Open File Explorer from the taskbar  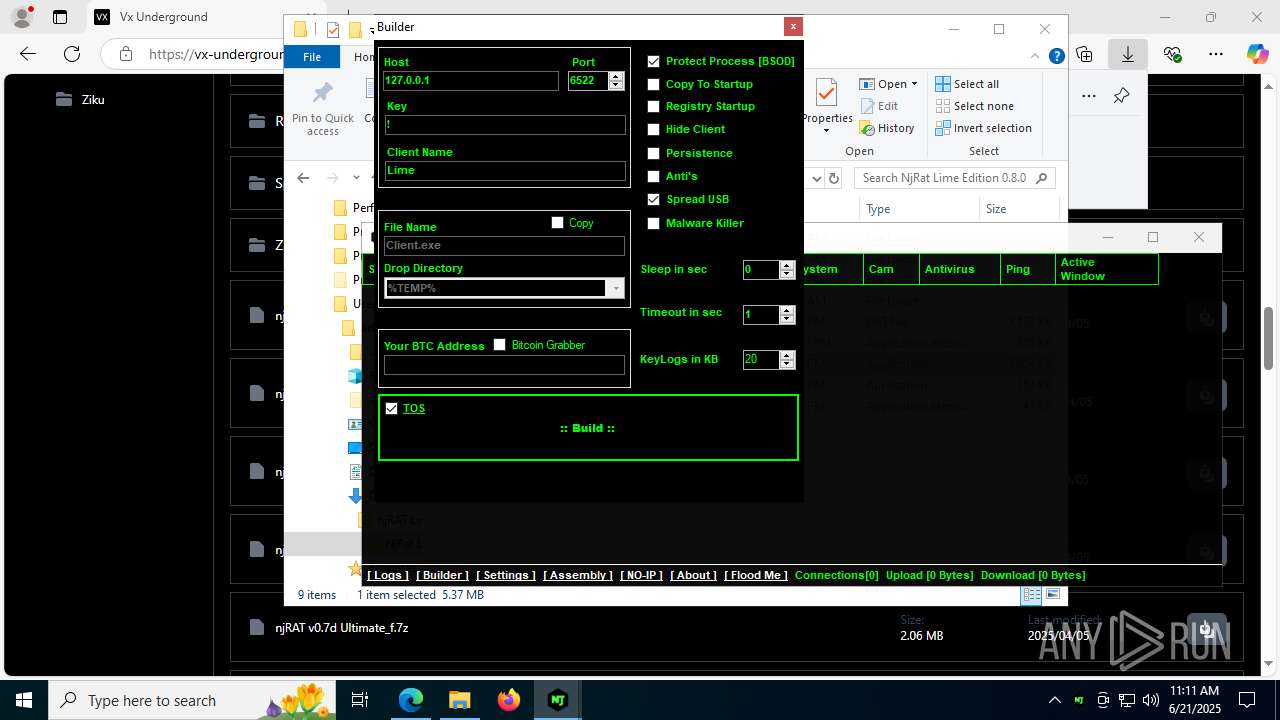click(x=459, y=700)
